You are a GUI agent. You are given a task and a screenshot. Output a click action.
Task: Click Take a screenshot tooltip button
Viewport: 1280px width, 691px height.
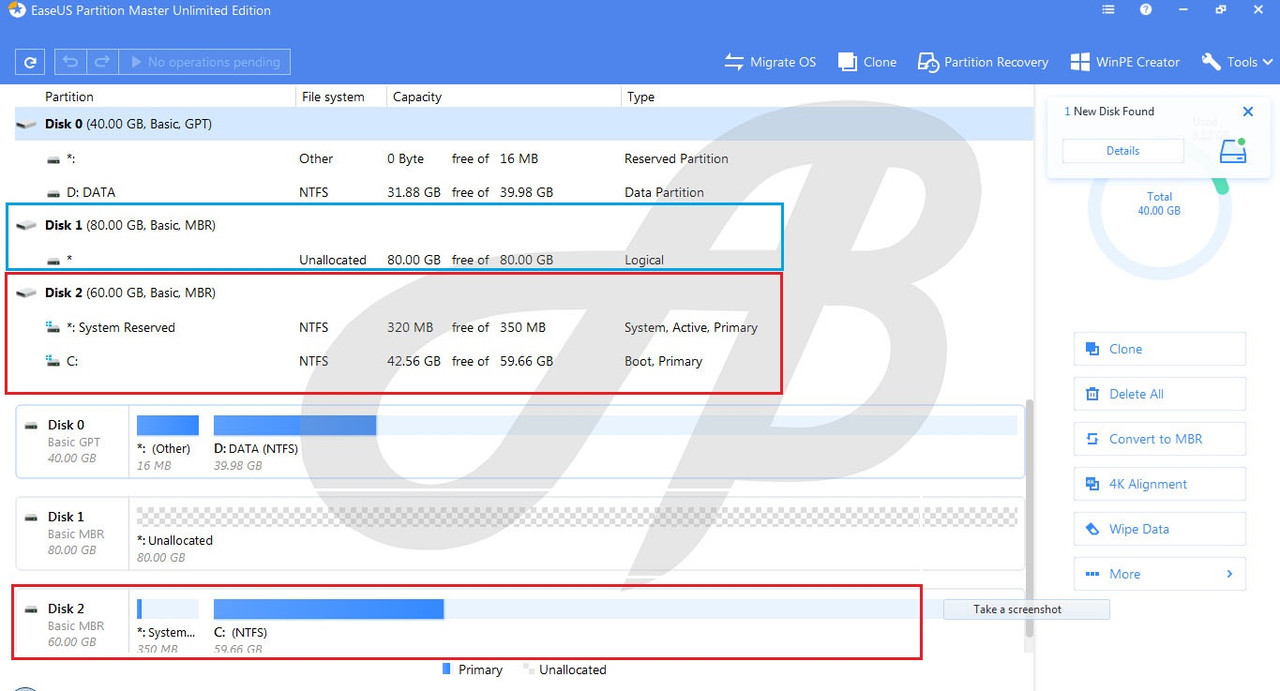point(1026,609)
